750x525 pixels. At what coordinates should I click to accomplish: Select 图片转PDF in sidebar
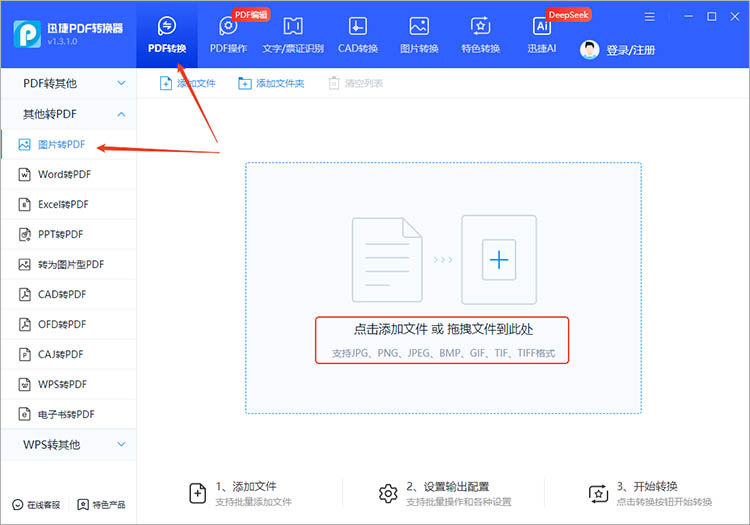point(68,144)
